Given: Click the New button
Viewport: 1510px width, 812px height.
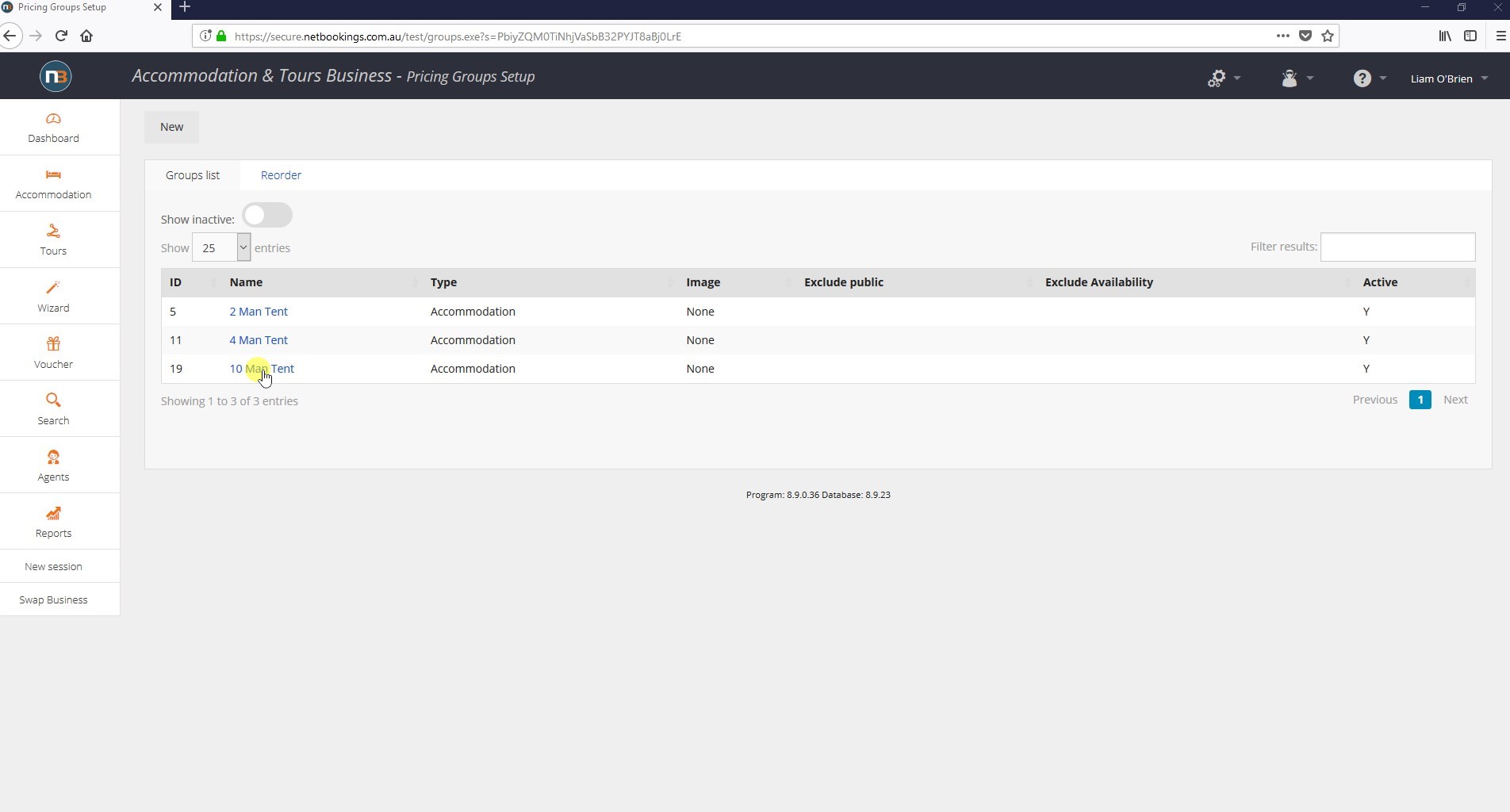Looking at the screenshot, I should (x=171, y=127).
